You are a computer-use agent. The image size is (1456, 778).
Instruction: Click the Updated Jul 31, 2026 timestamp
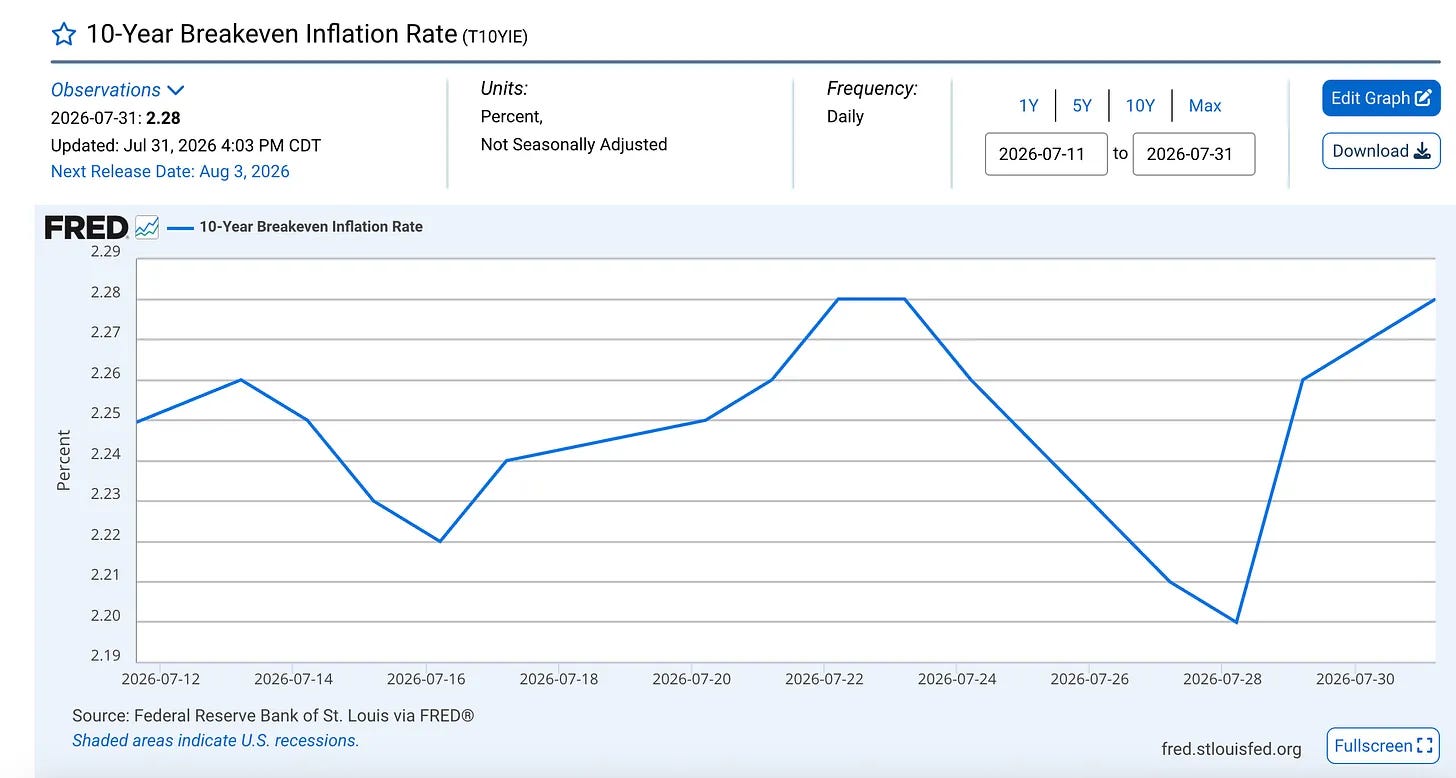pos(186,145)
